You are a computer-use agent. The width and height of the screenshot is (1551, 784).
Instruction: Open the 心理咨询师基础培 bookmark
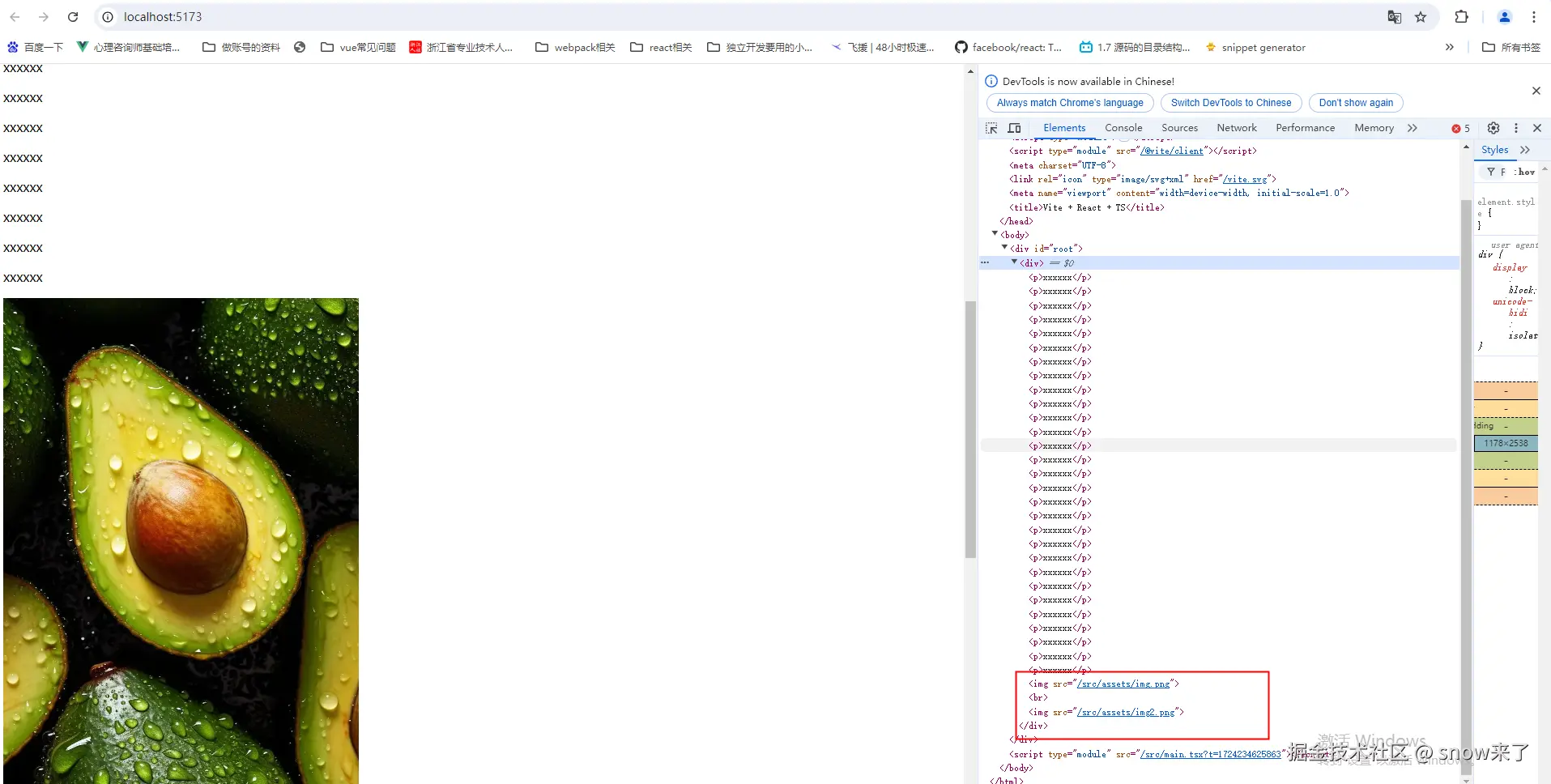pyautogui.click(x=129, y=48)
